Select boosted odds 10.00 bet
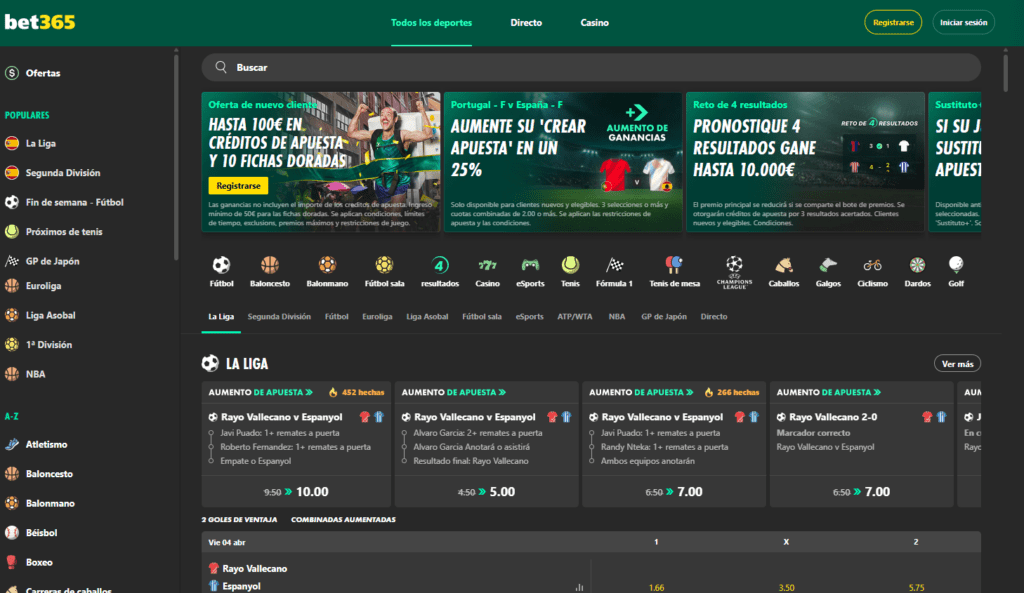 296,492
